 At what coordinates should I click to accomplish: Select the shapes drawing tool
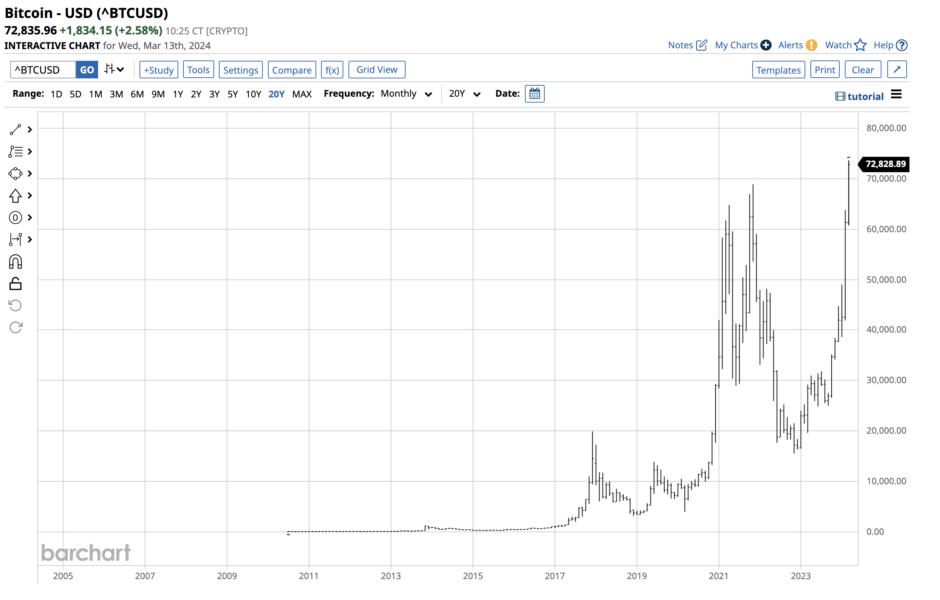click(15, 174)
